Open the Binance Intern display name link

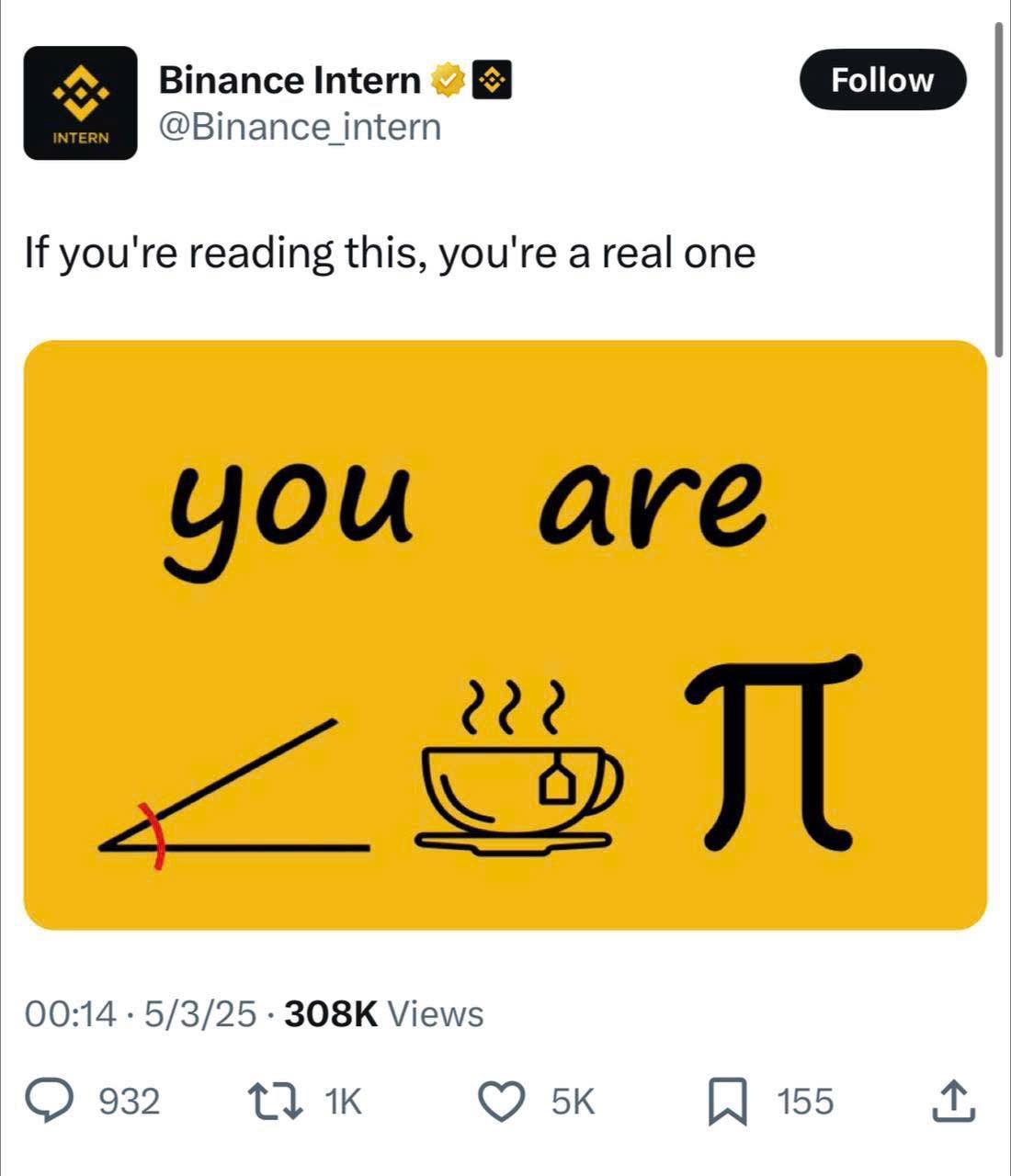point(290,81)
